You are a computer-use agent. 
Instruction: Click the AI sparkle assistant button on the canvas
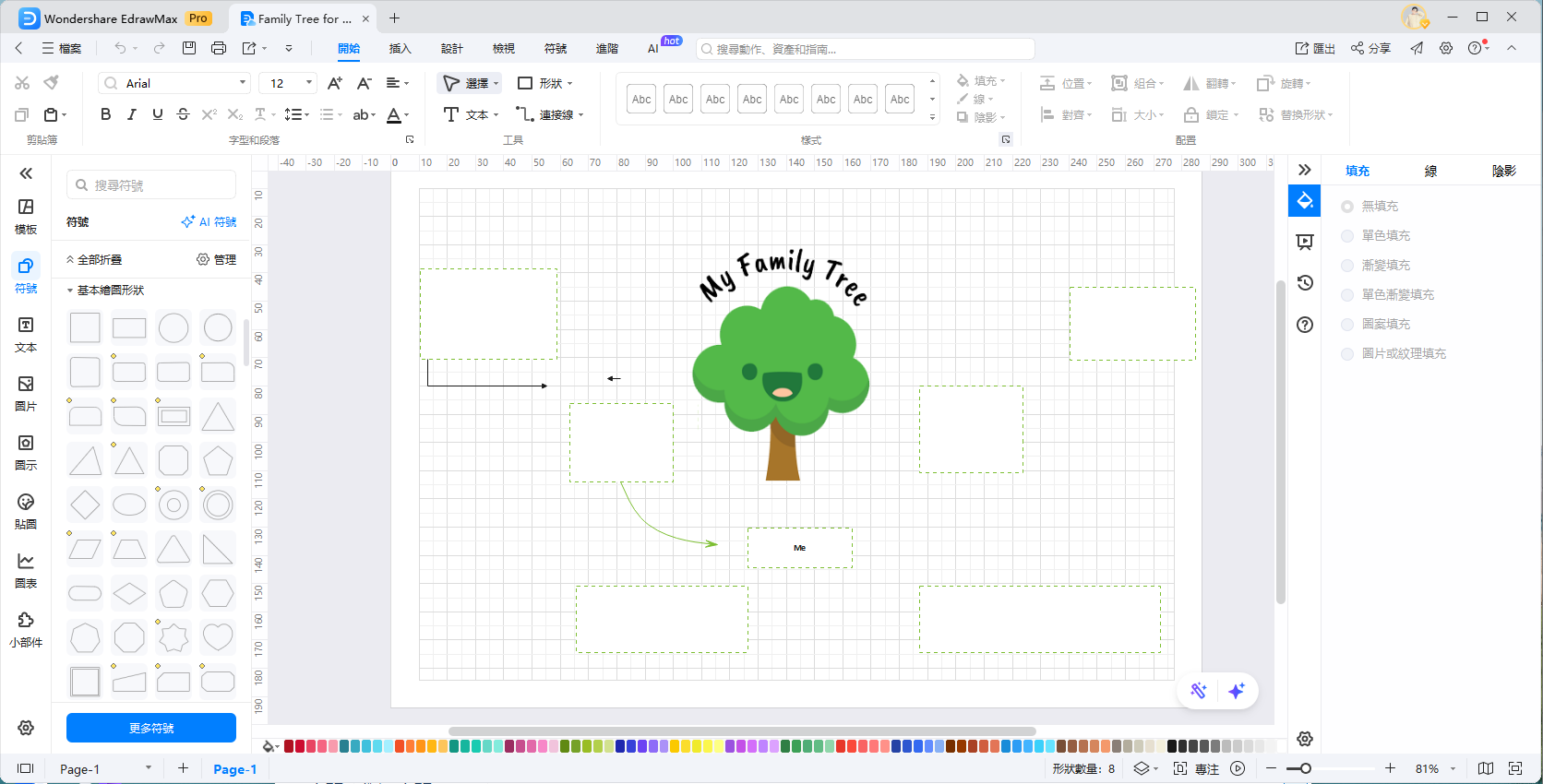tap(1237, 691)
